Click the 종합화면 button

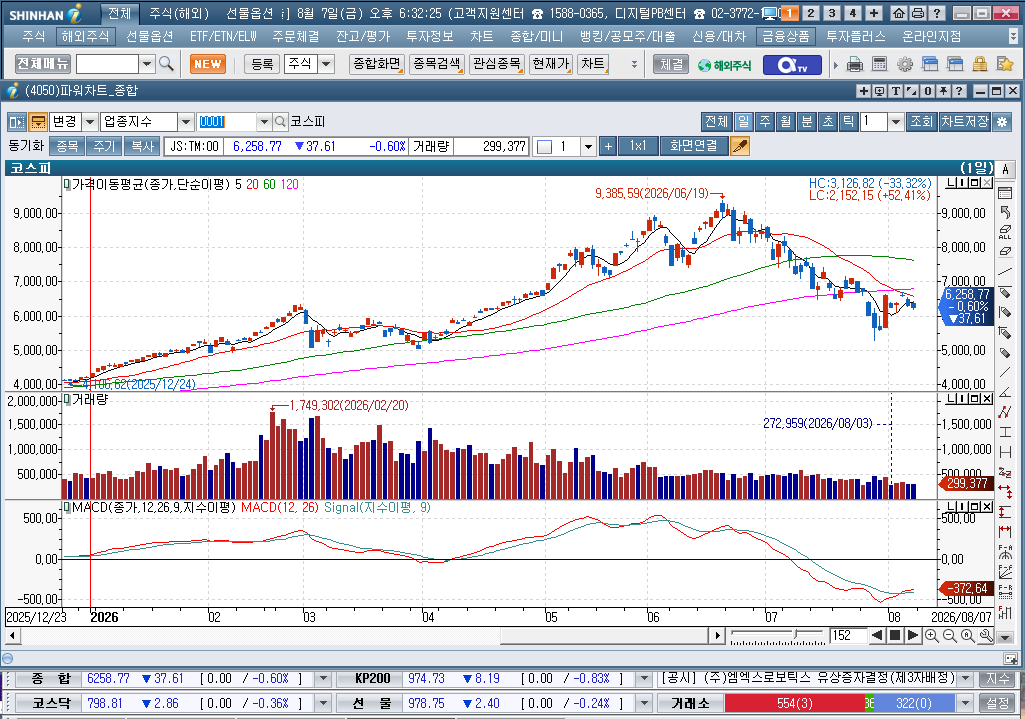pyautogui.click(x=377, y=64)
